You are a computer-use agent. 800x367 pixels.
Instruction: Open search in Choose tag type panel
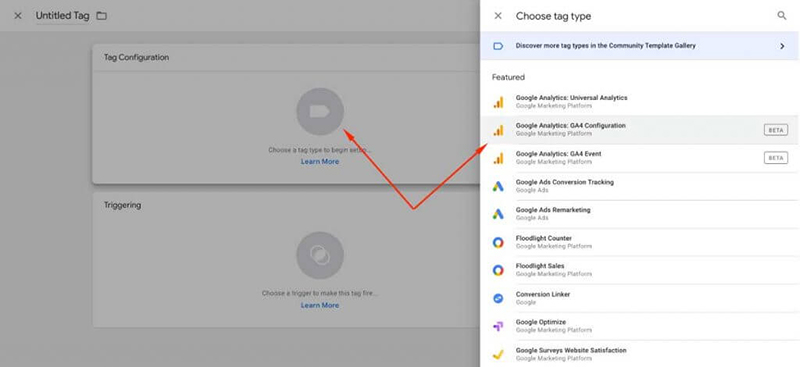point(782,16)
